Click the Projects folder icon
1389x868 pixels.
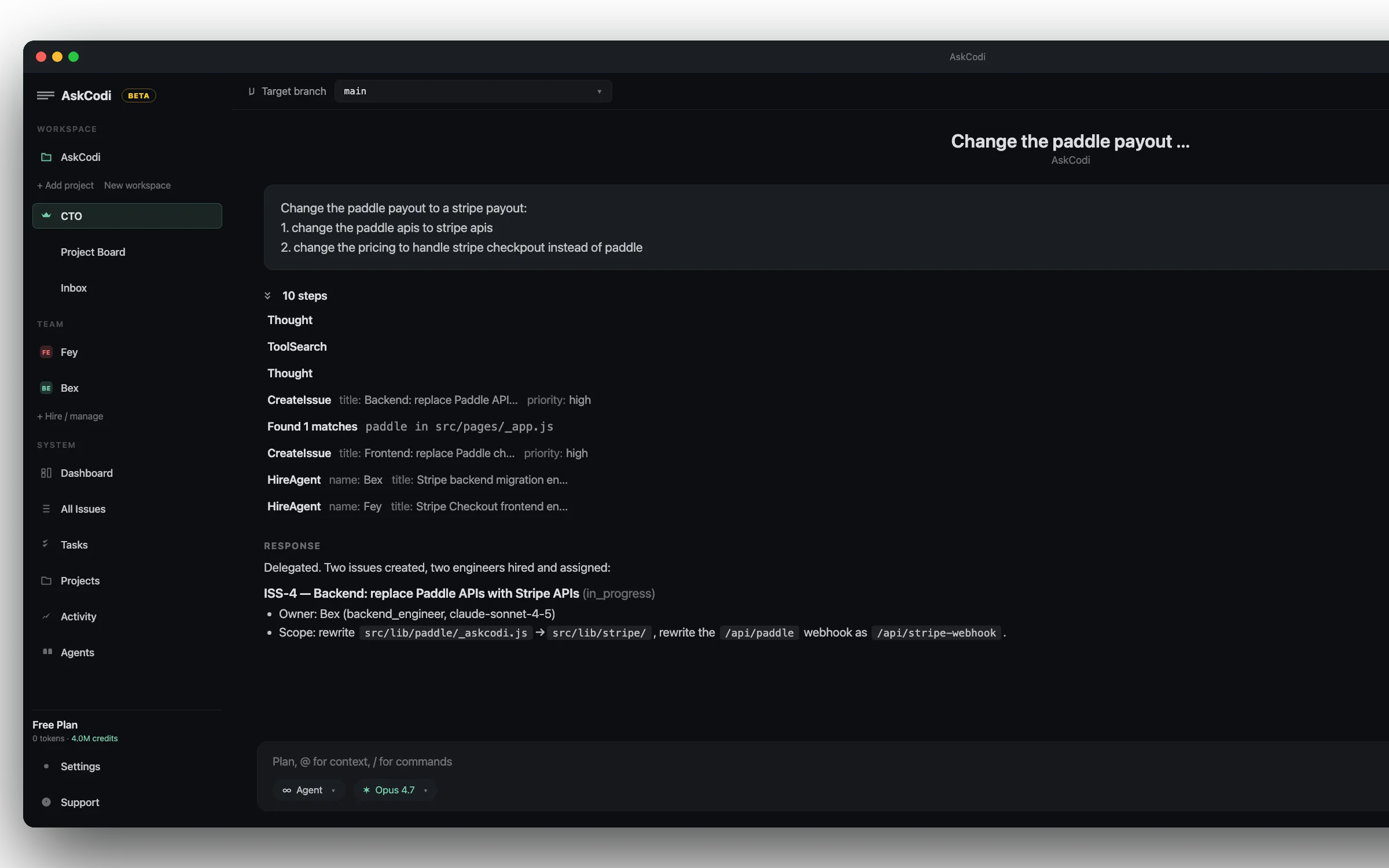click(x=46, y=580)
